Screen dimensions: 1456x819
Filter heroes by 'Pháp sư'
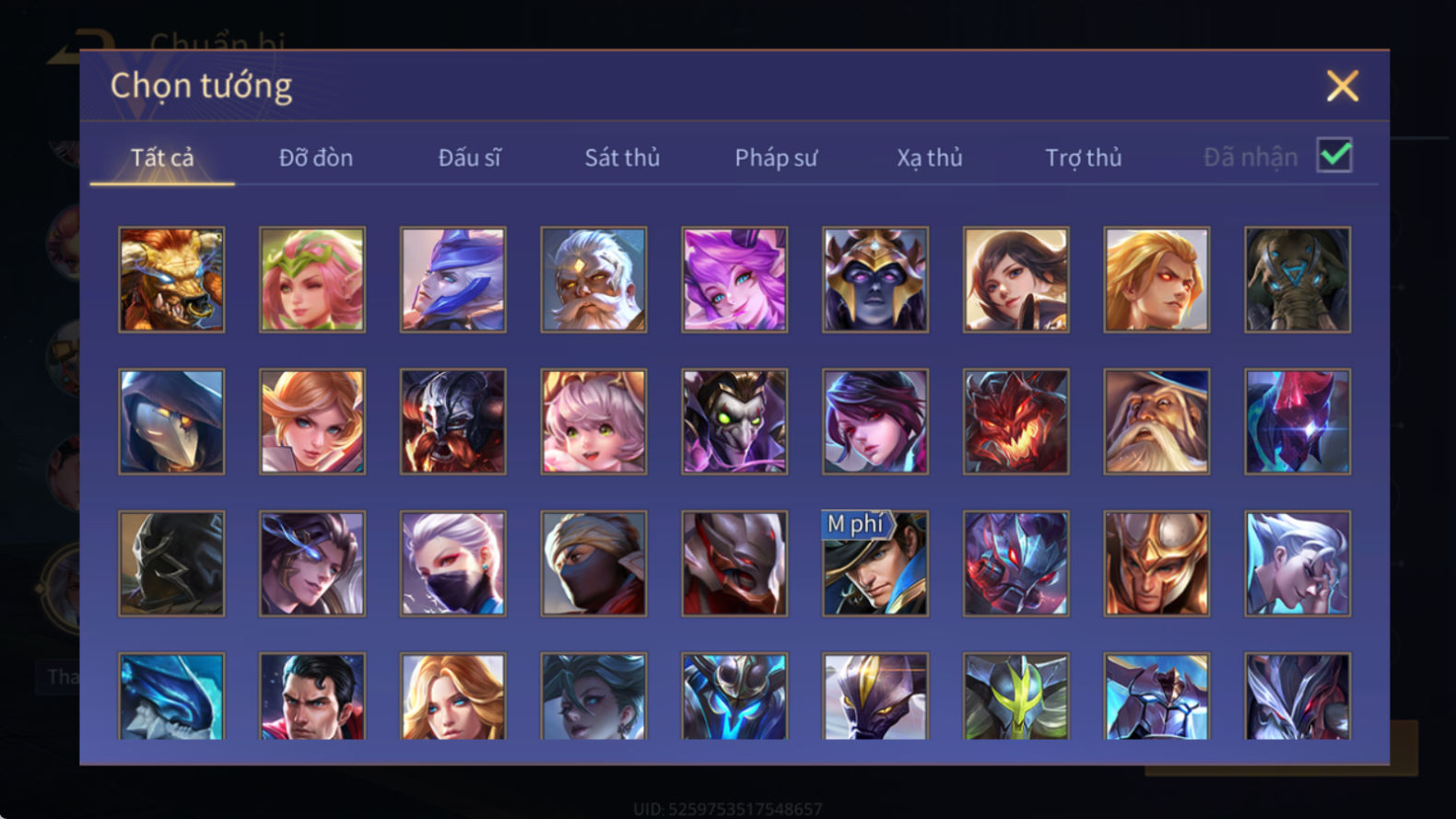coord(776,158)
